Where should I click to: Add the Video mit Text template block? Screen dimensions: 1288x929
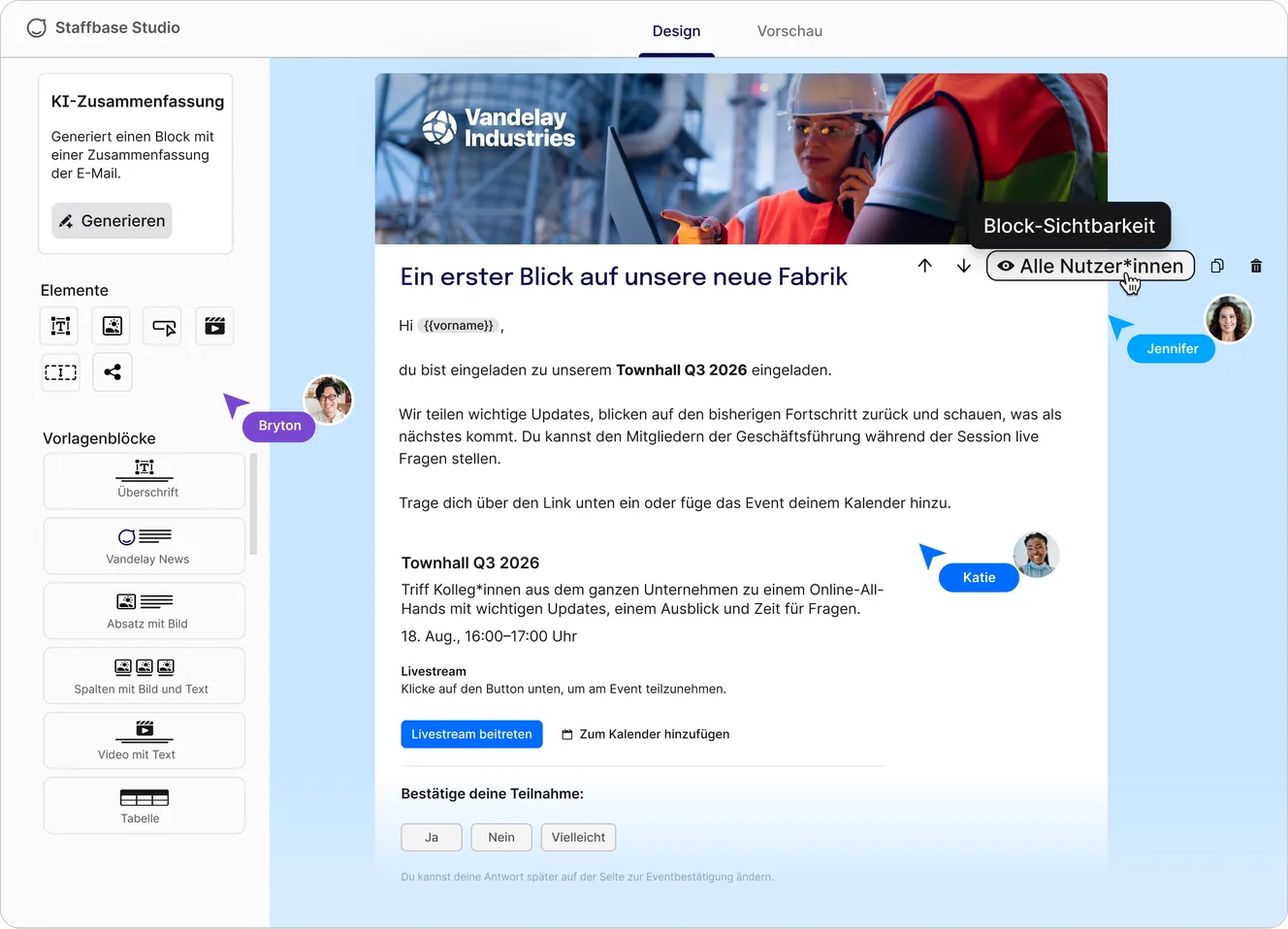coord(145,741)
